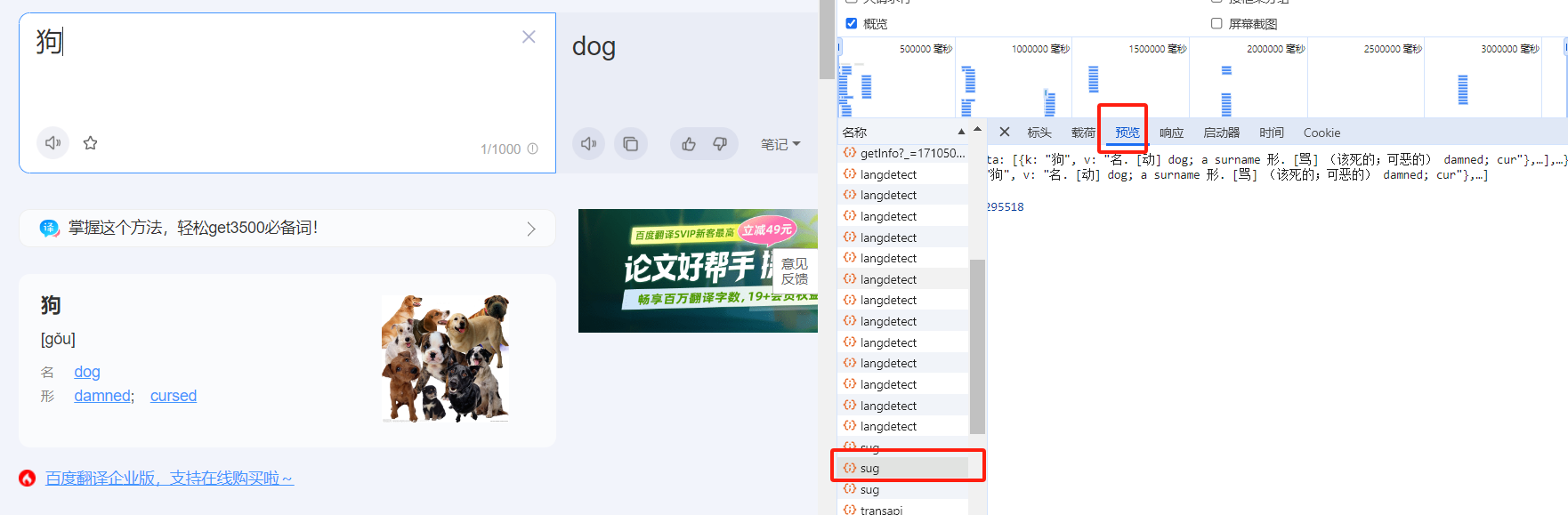This screenshot has width=1568, height=515.
Task: Click the 1500000 毫秒 timeline marker
Action: 1158,49
